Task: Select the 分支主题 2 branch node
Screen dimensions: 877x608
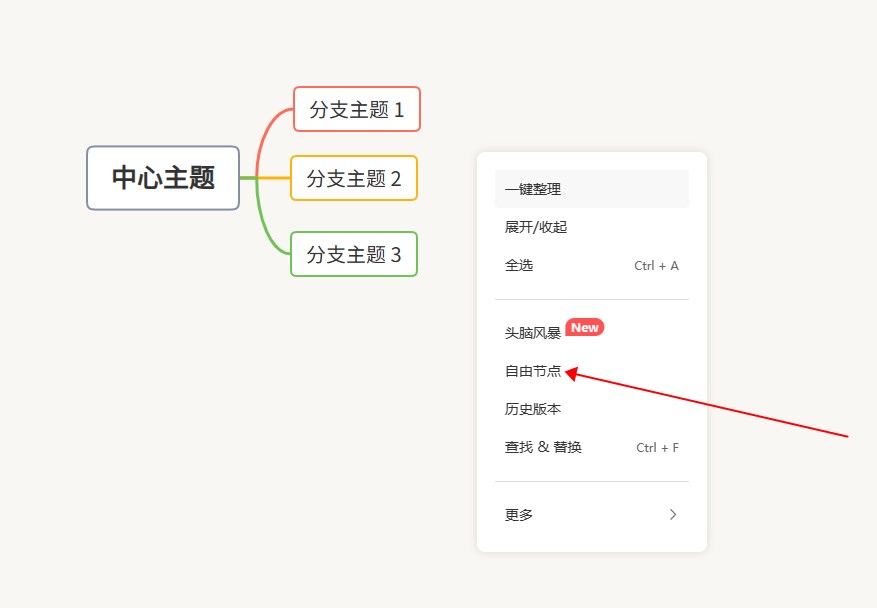Action: pos(353,178)
